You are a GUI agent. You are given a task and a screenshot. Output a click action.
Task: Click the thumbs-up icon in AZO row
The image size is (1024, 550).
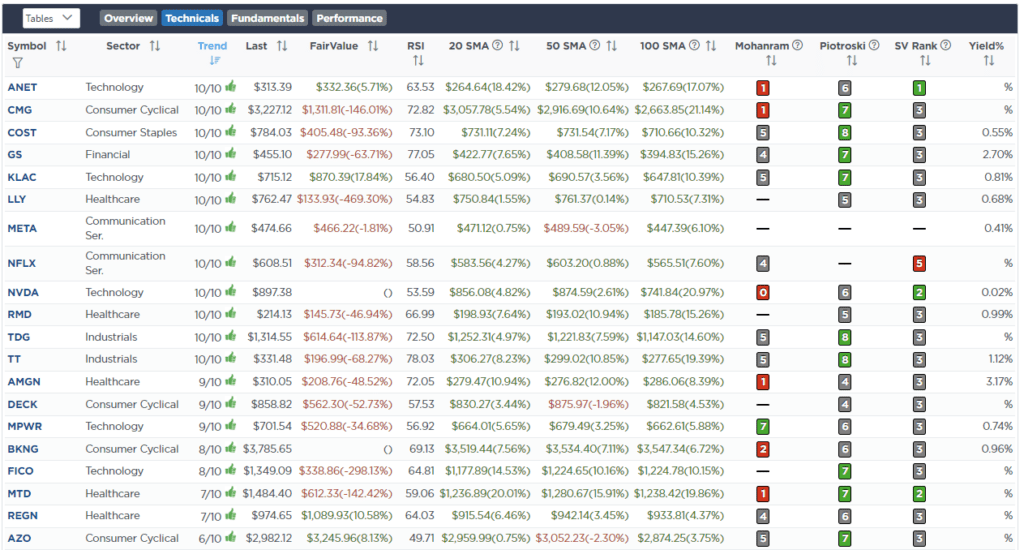[x=231, y=537]
